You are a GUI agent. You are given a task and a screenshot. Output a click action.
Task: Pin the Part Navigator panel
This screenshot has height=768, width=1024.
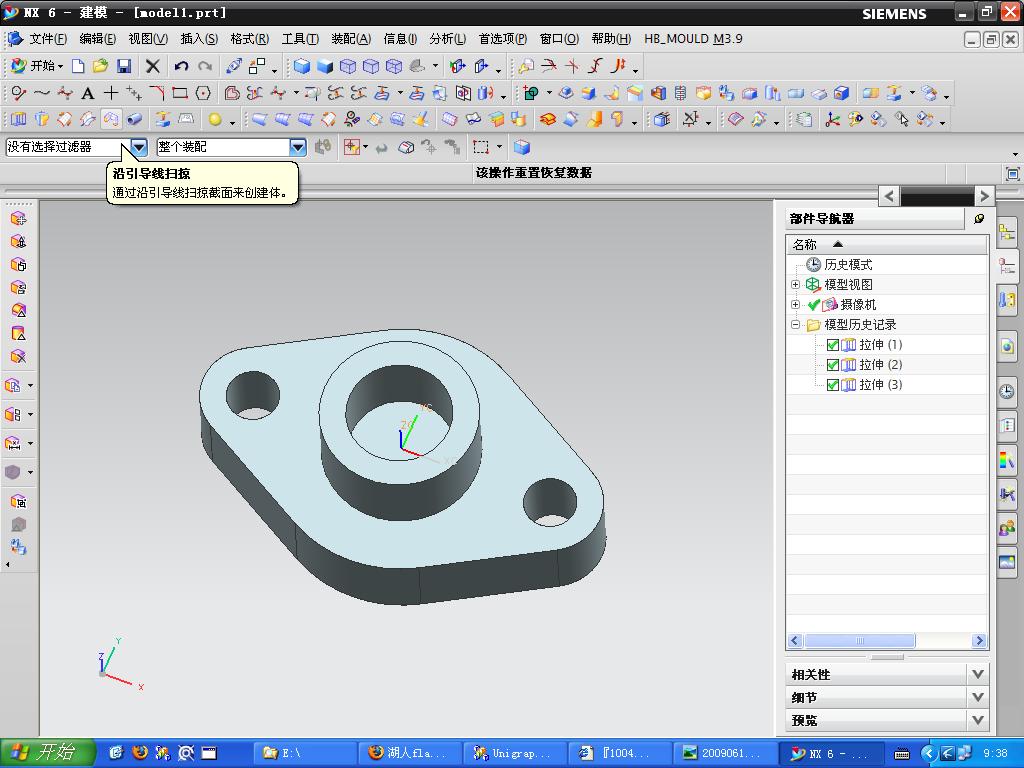point(978,219)
